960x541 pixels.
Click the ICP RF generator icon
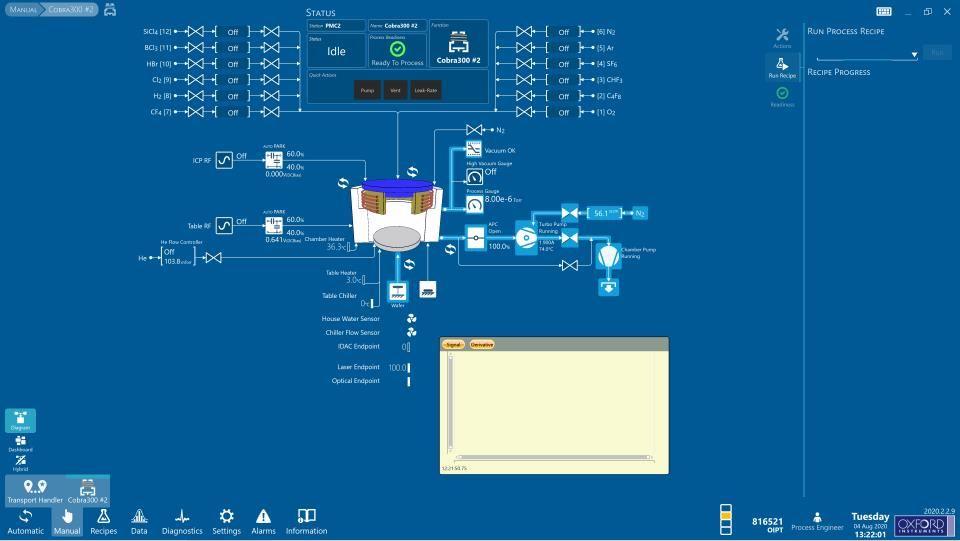(x=225, y=159)
